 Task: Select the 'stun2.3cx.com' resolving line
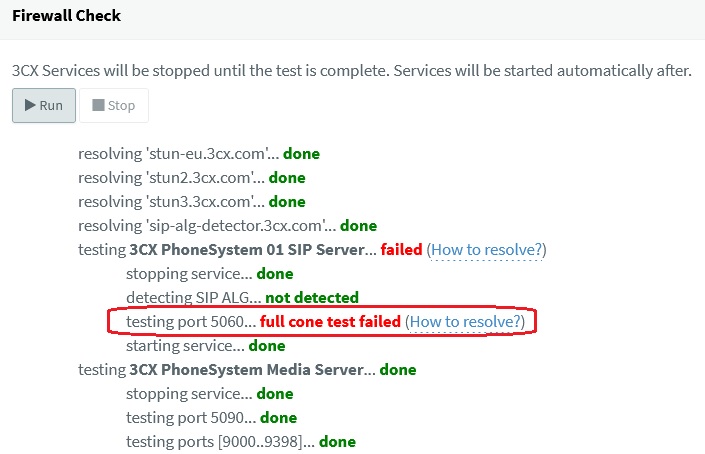click(192, 178)
